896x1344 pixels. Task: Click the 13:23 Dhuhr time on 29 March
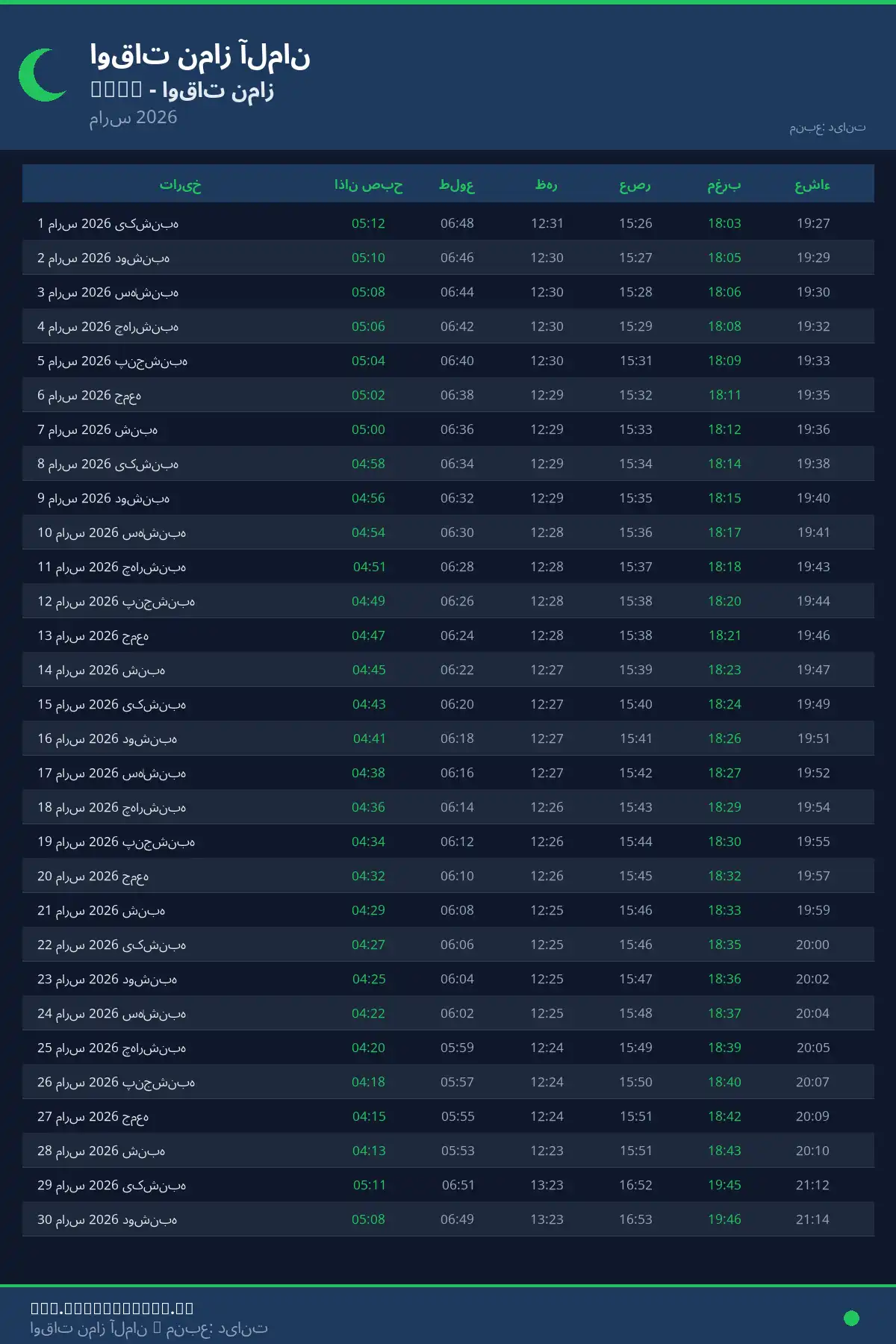(x=547, y=1185)
